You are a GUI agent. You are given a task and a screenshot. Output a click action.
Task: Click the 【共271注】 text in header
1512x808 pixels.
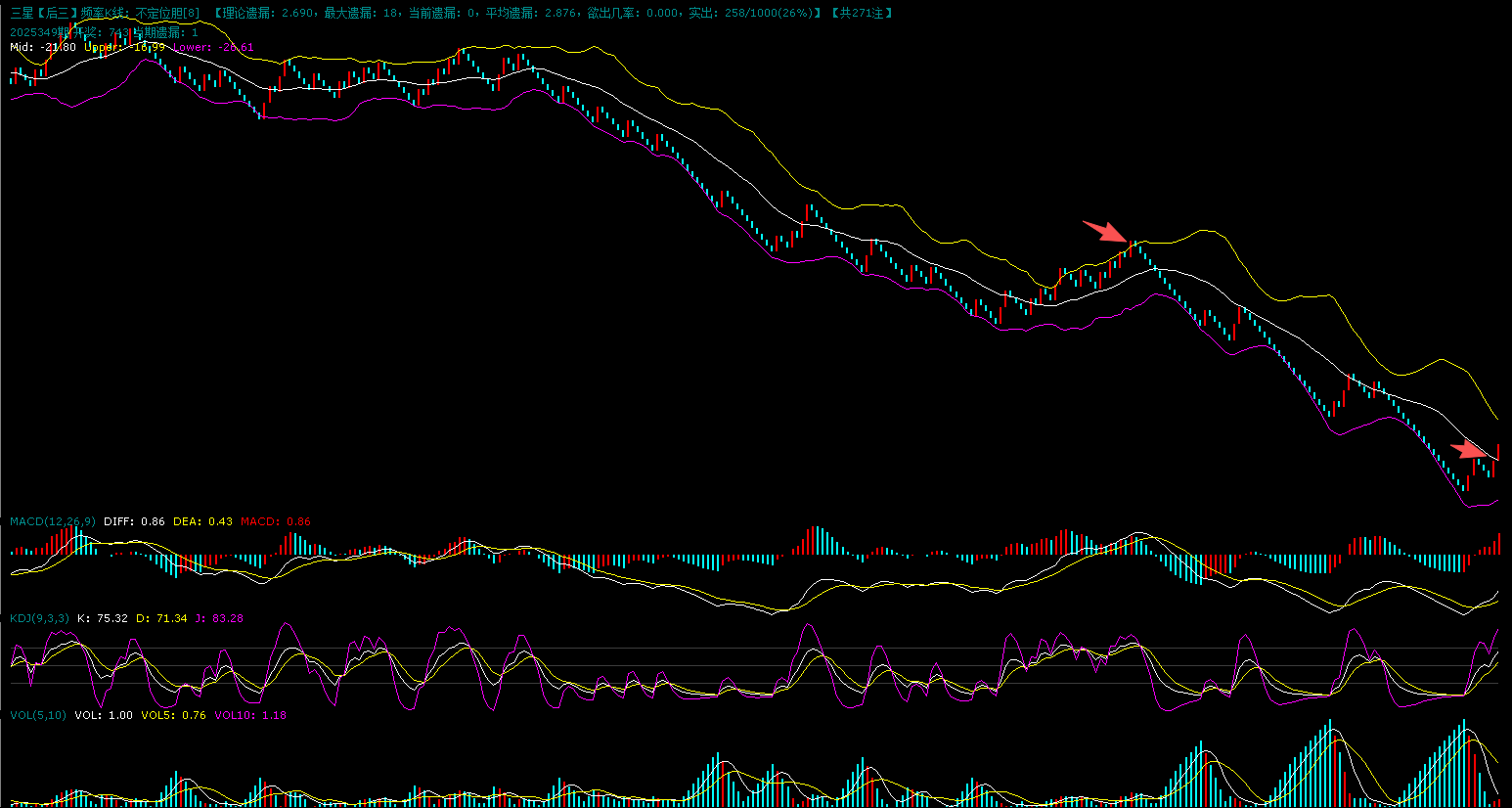click(x=862, y=13)
